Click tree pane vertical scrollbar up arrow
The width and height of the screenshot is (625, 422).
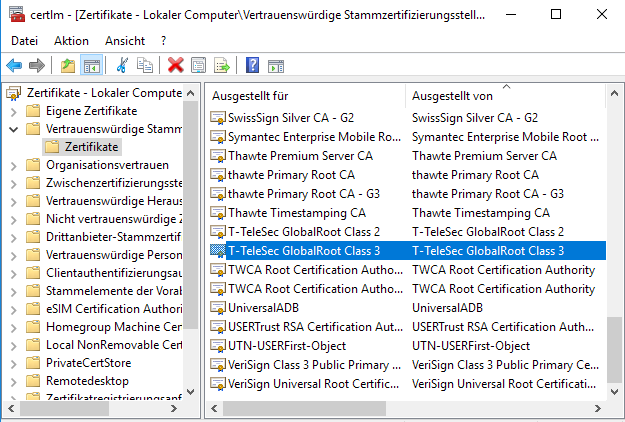point(191,93)
